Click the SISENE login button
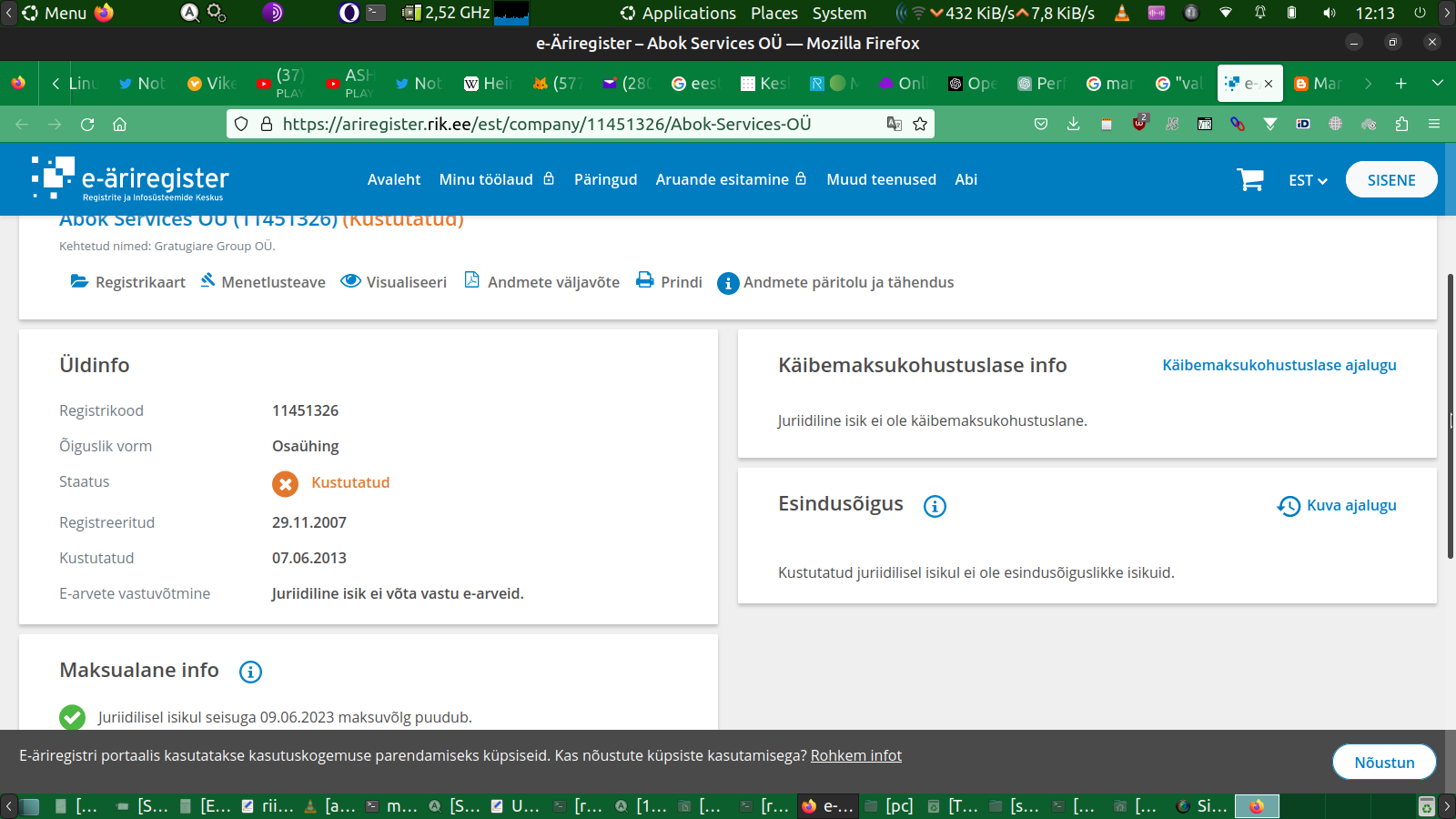The image size is (1456, 819). 1390,179
